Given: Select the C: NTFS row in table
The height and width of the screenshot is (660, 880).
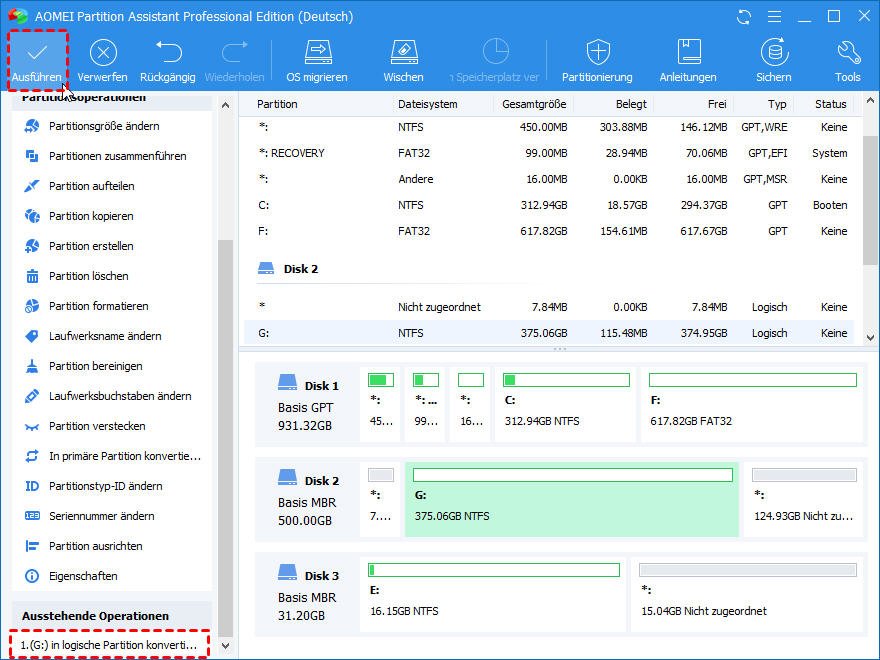Looking at the screenshot, I should (550, 205).
